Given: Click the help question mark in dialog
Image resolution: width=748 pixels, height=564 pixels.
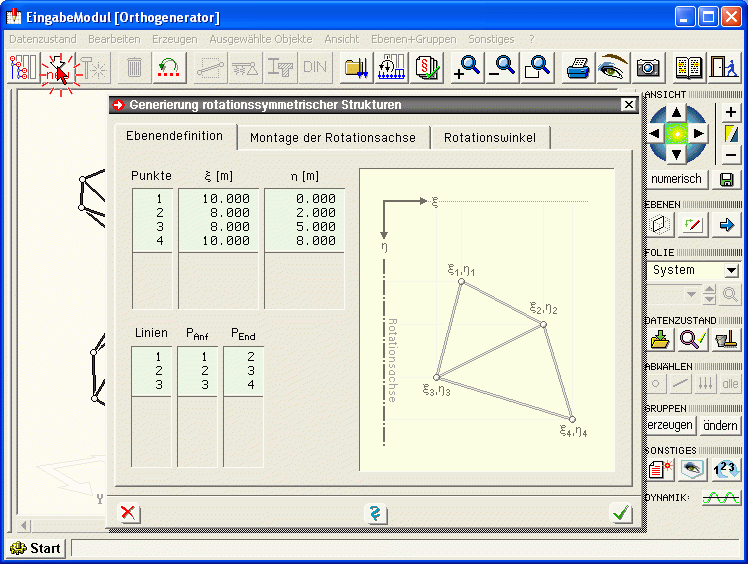Looking at the screenshot, I should (375, 513).
